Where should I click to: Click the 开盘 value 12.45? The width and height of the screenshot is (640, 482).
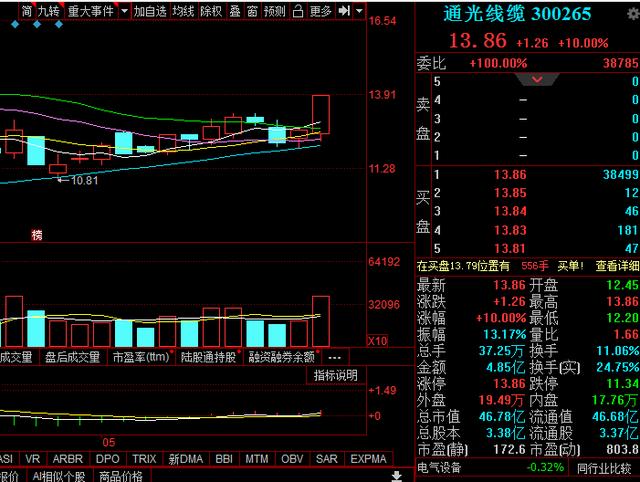(622, 285)
